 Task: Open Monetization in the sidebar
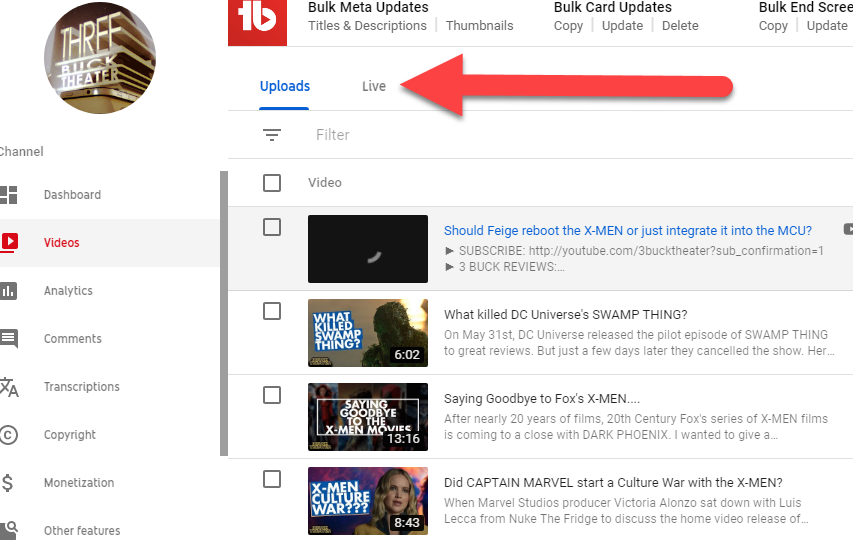tap(79, 482)
